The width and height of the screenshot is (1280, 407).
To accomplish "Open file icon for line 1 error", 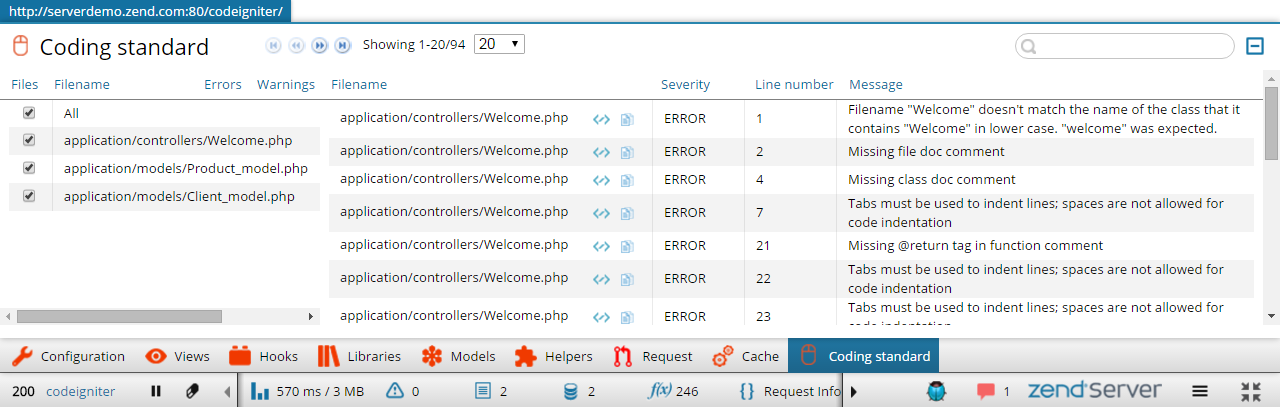I will click(x=627, y=119).
